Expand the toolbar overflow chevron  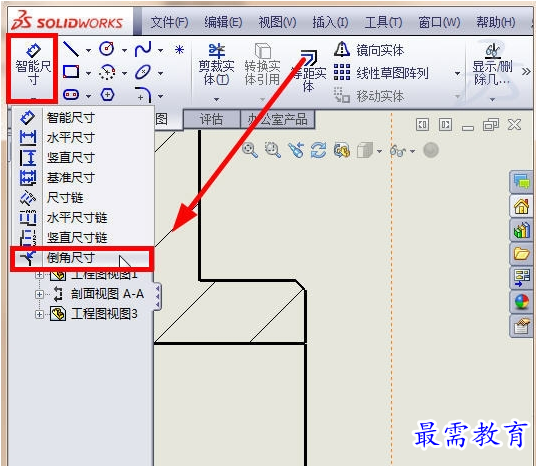(526, 71)
